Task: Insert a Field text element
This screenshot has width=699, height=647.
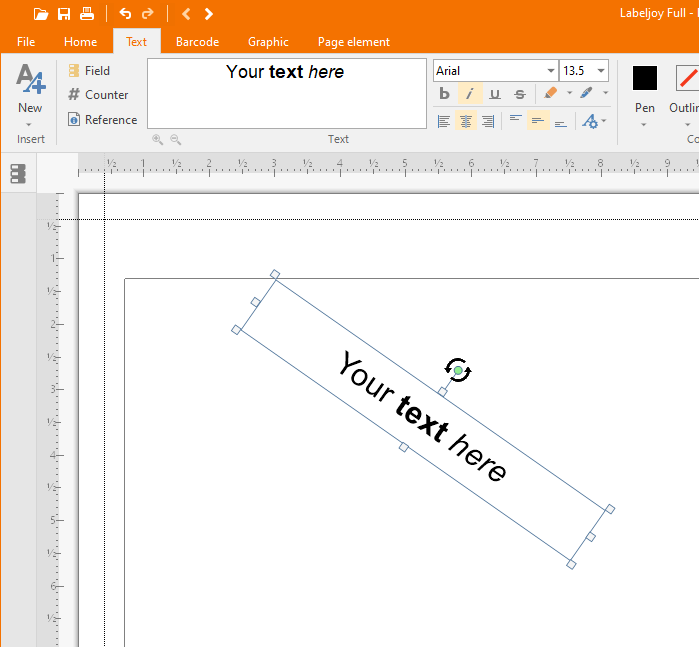Action: 89,71
